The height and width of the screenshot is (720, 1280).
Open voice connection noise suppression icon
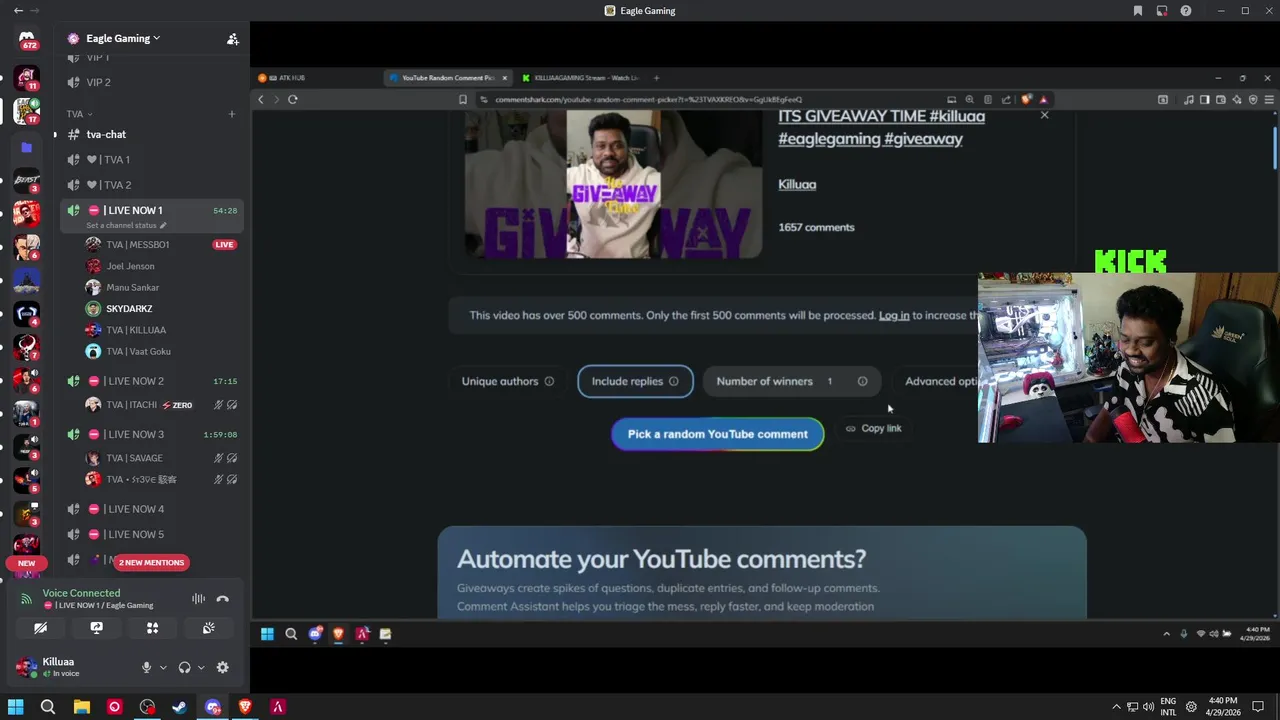198,599
